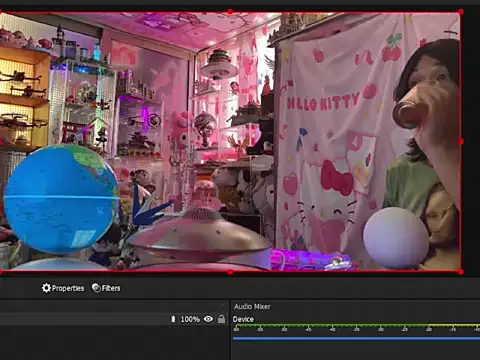The width and height of the screenshot is (480, 360).
Task: Click the bottom-center red resize handle
Action: pos(230,272)
